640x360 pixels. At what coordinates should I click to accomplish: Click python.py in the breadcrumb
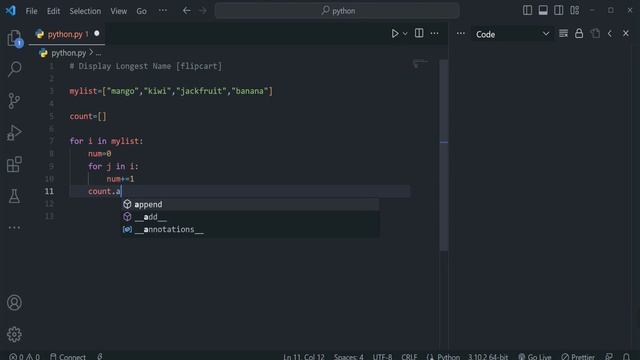[68, 53]
